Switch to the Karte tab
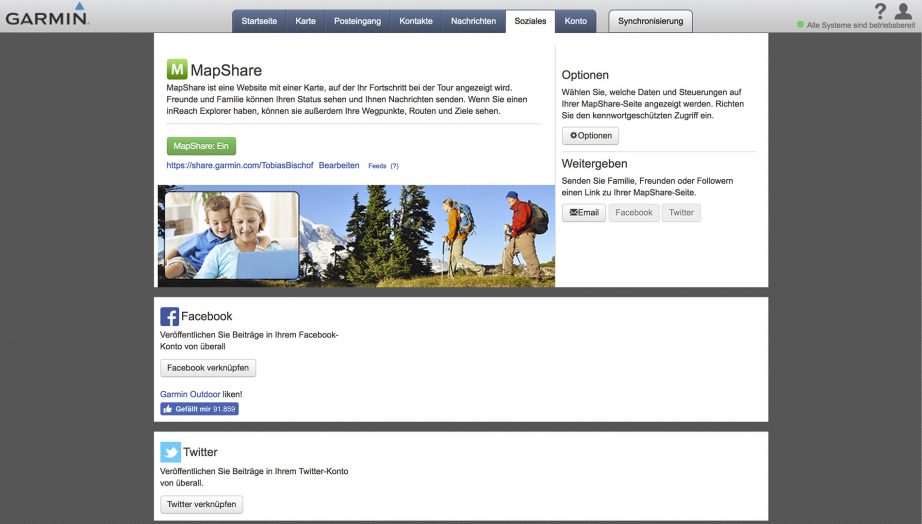 point(305,21)
